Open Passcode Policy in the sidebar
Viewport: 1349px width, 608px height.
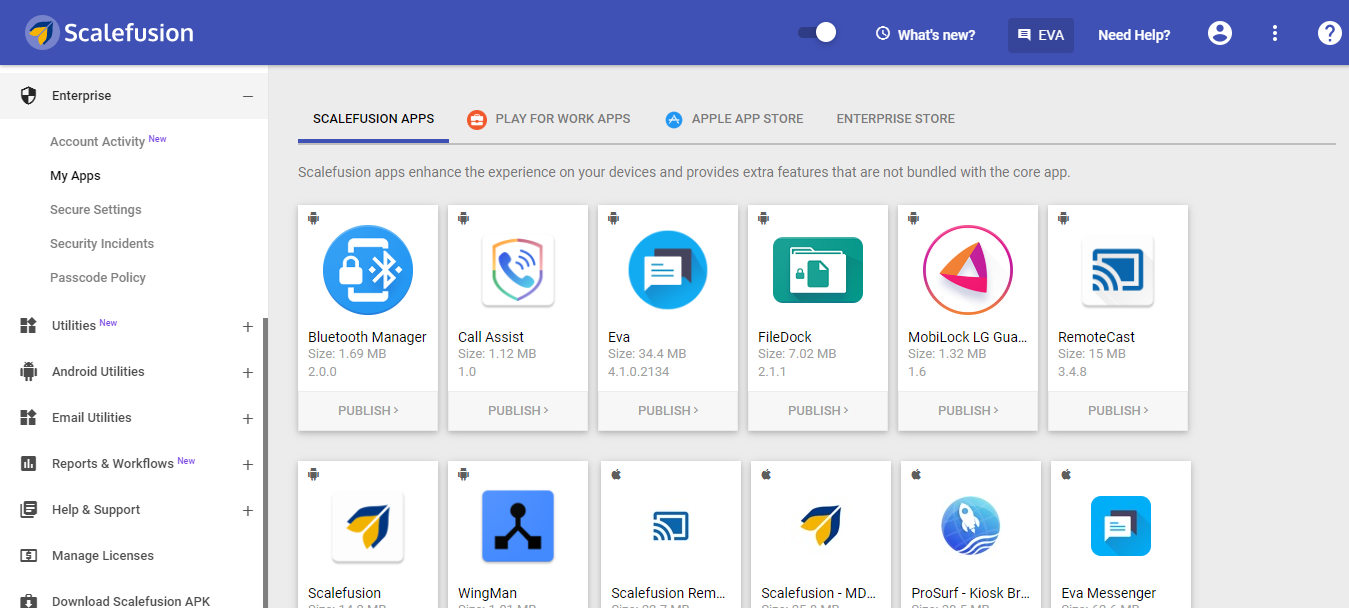[x=98, y=278]
